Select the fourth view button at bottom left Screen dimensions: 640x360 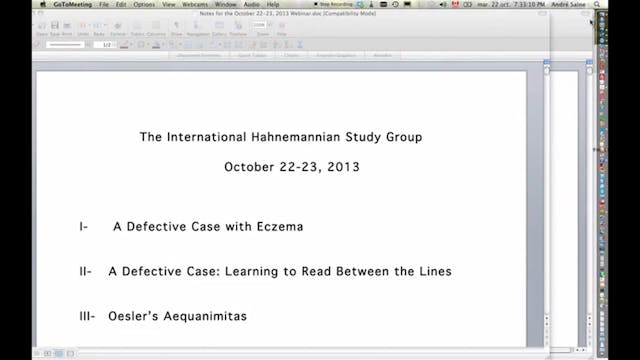[70, 353]
